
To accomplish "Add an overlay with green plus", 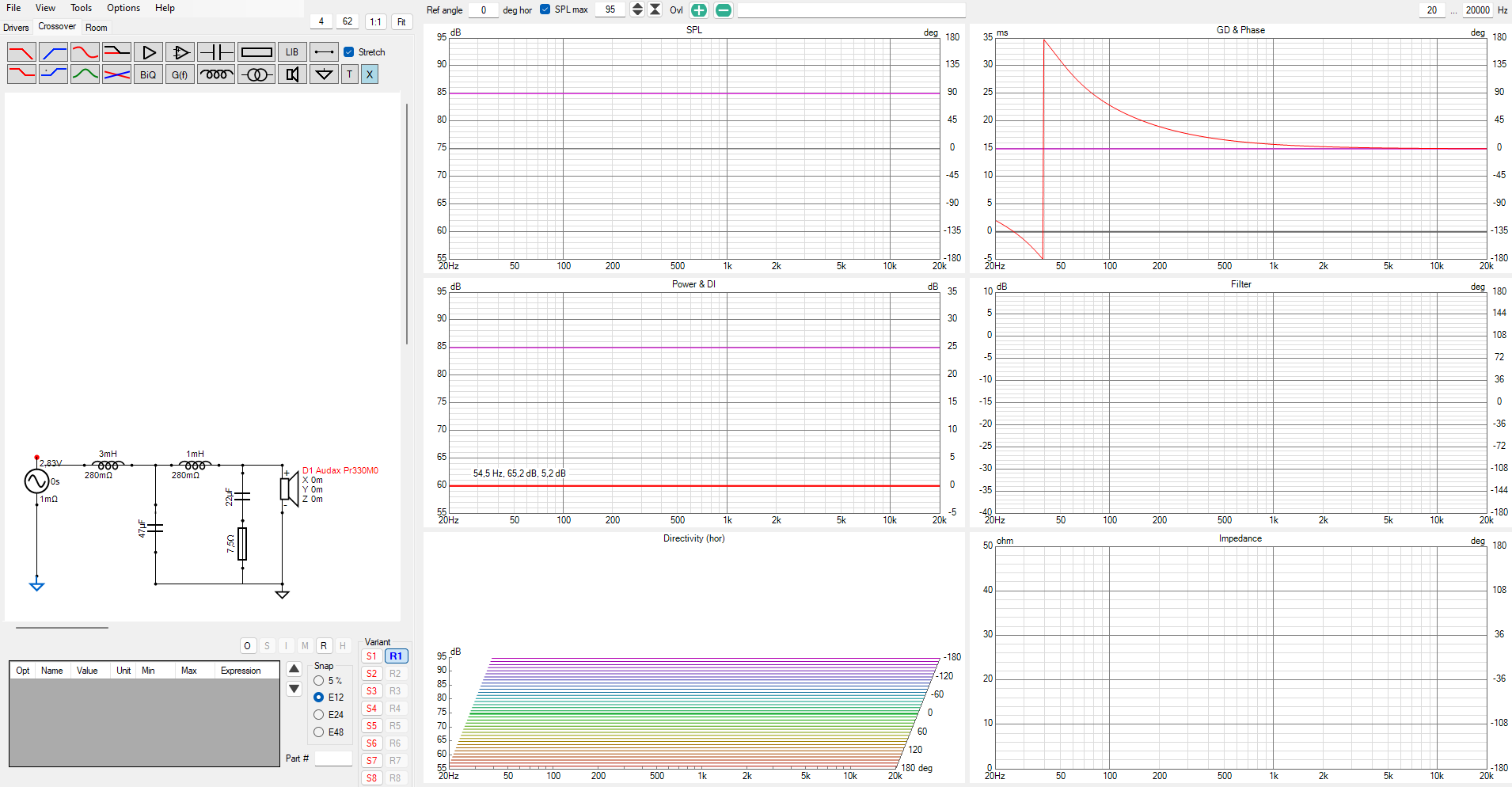I will [699, 10].
